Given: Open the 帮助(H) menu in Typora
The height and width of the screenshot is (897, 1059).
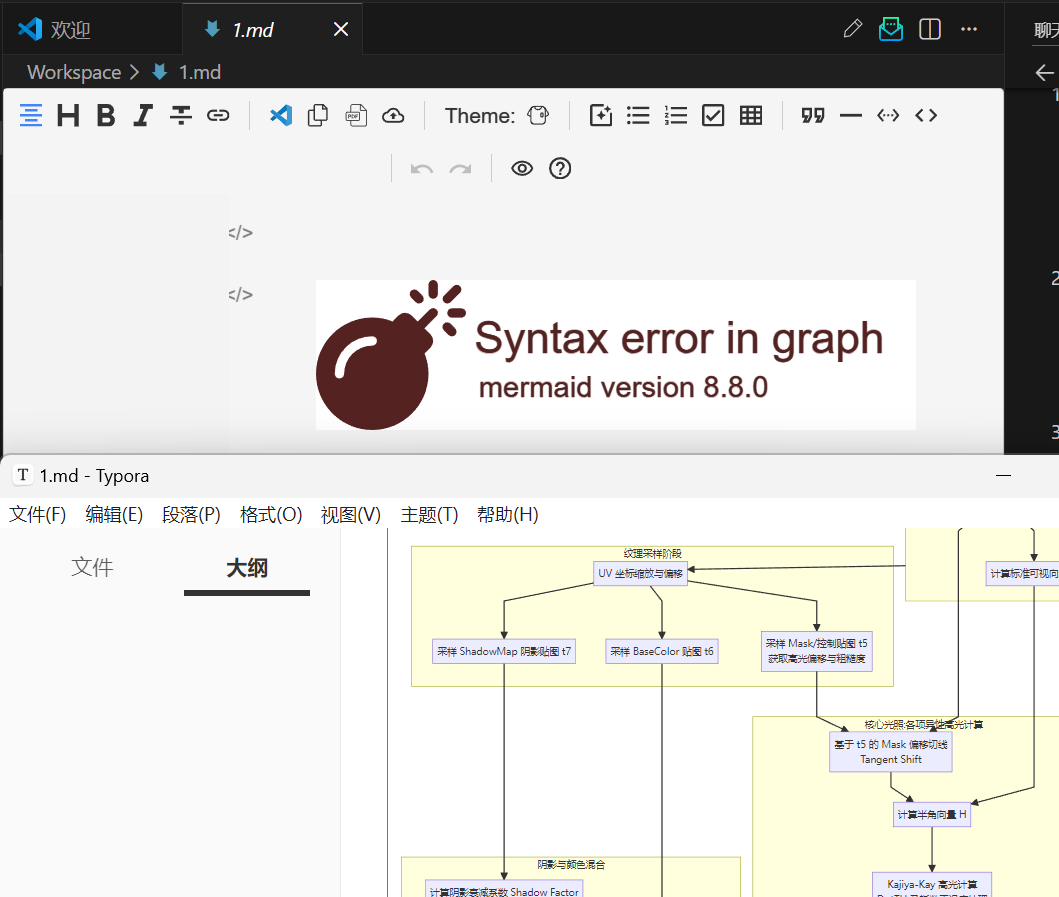Looking at the screenshot, I should (507, 515).
